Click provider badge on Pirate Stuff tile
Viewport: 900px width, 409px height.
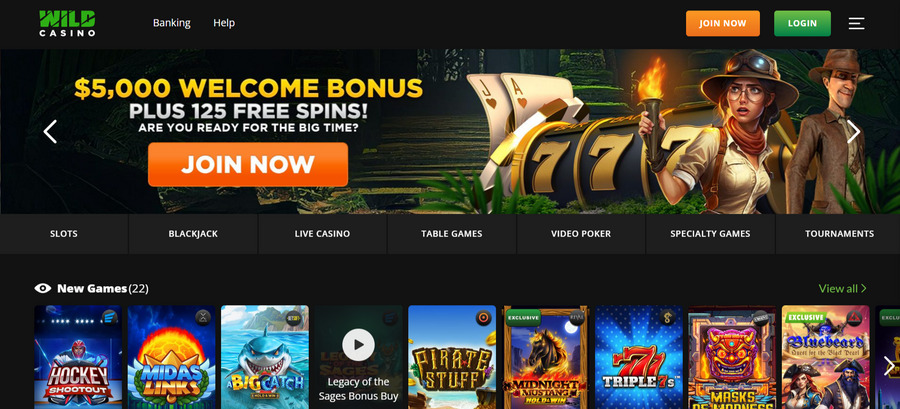tap(483, 318)
